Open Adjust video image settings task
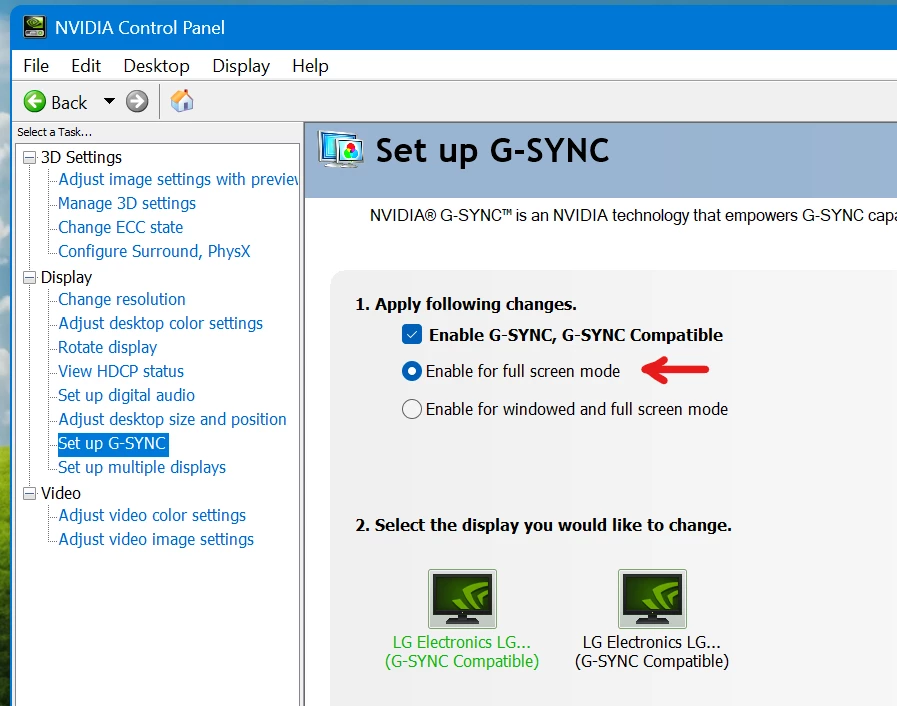The width and height of the screenshot is (897, 706). coord(156,540)
